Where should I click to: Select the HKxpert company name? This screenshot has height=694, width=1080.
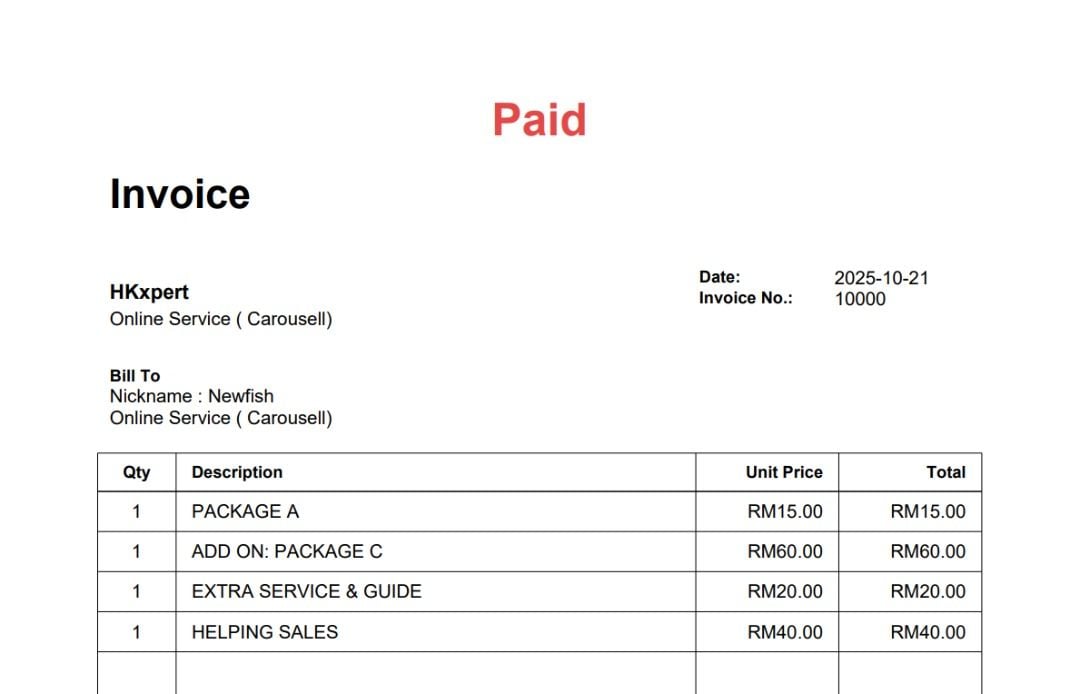pos(149,292)
